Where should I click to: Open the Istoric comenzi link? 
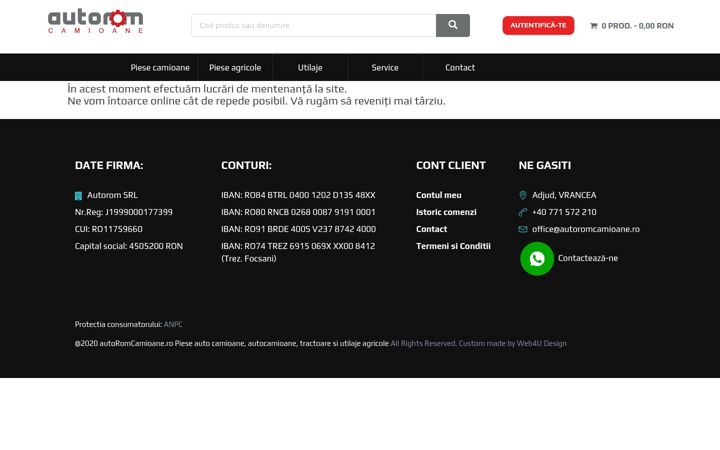click(x=446, y=212)
